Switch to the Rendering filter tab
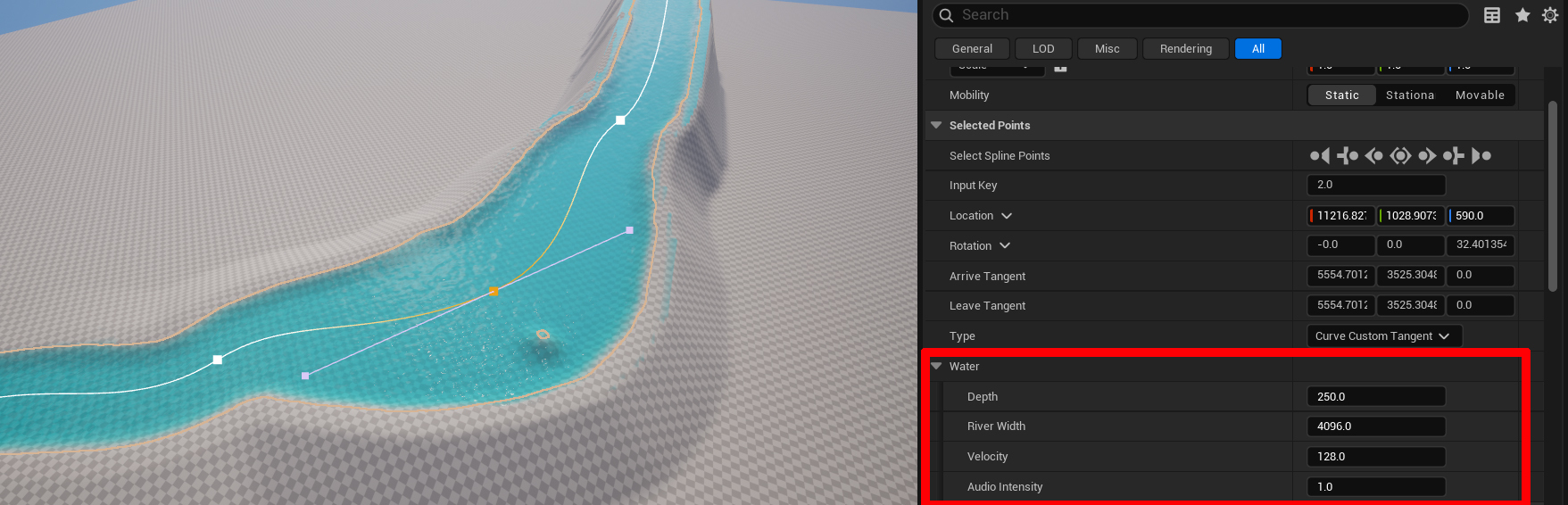This screenshot has height=505, width=1568. 1185,49
